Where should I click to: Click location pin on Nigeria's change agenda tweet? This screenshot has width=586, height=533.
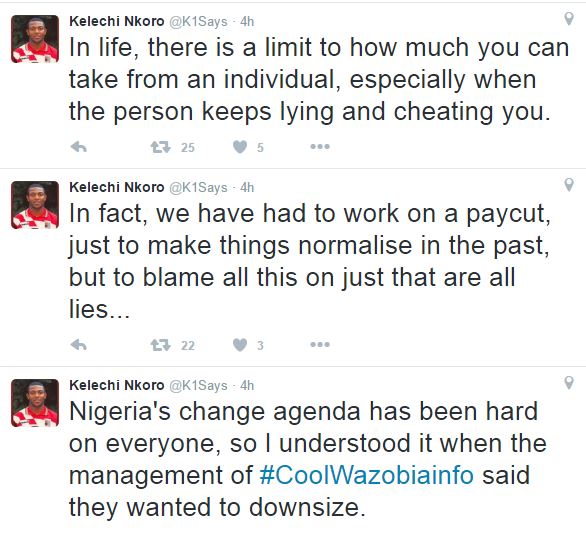pyautogui.click(x=569, y=383)
